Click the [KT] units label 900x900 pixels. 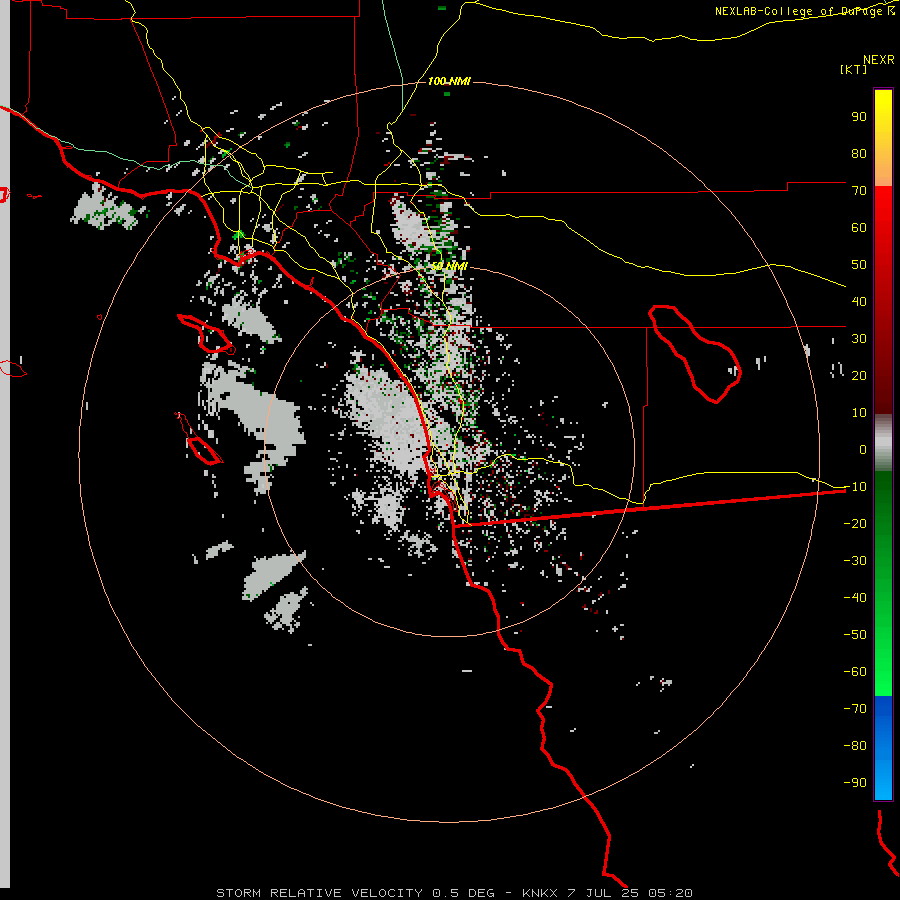point(854,69)
